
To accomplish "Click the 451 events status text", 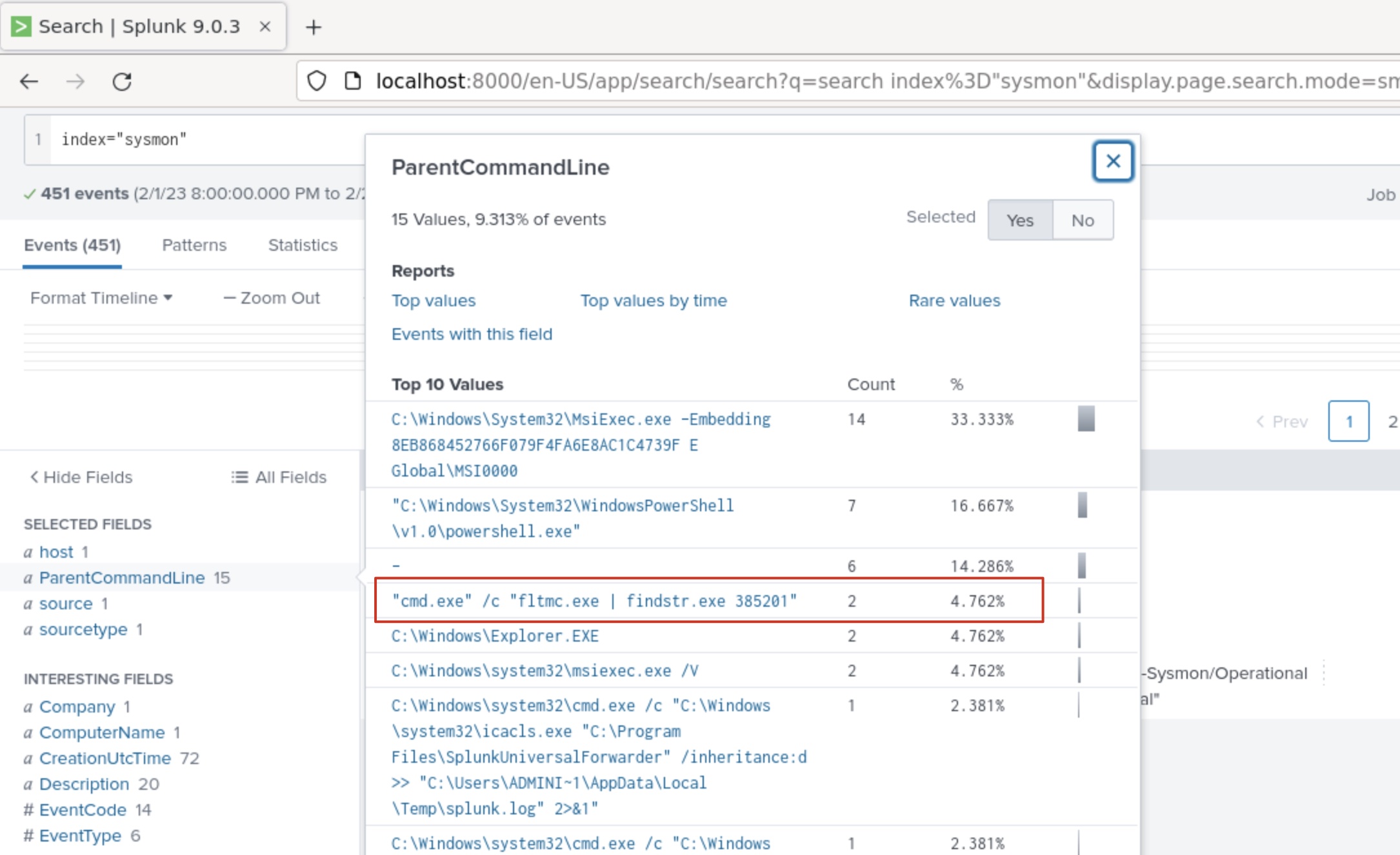I will 85,193.
